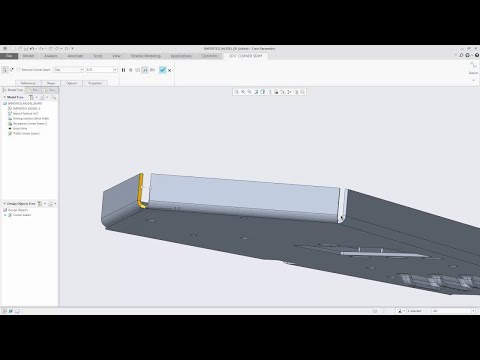Collapse the Model Tree header arrow
This screenshot has width=480, height=360.
[5, 97]
